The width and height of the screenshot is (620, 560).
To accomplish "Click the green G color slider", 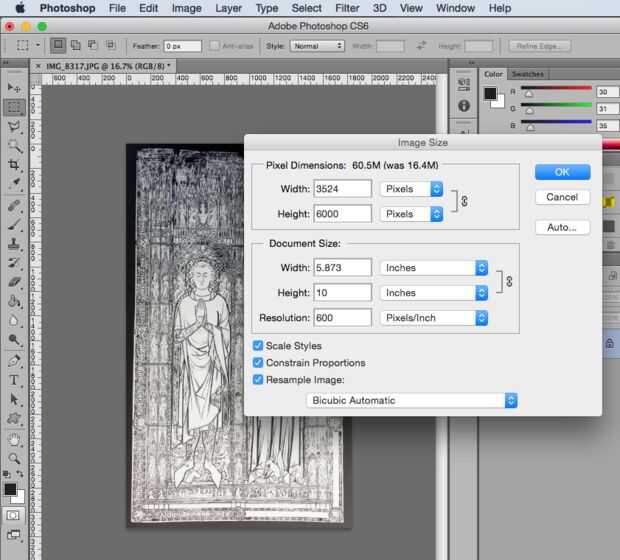I will [556, 105].
